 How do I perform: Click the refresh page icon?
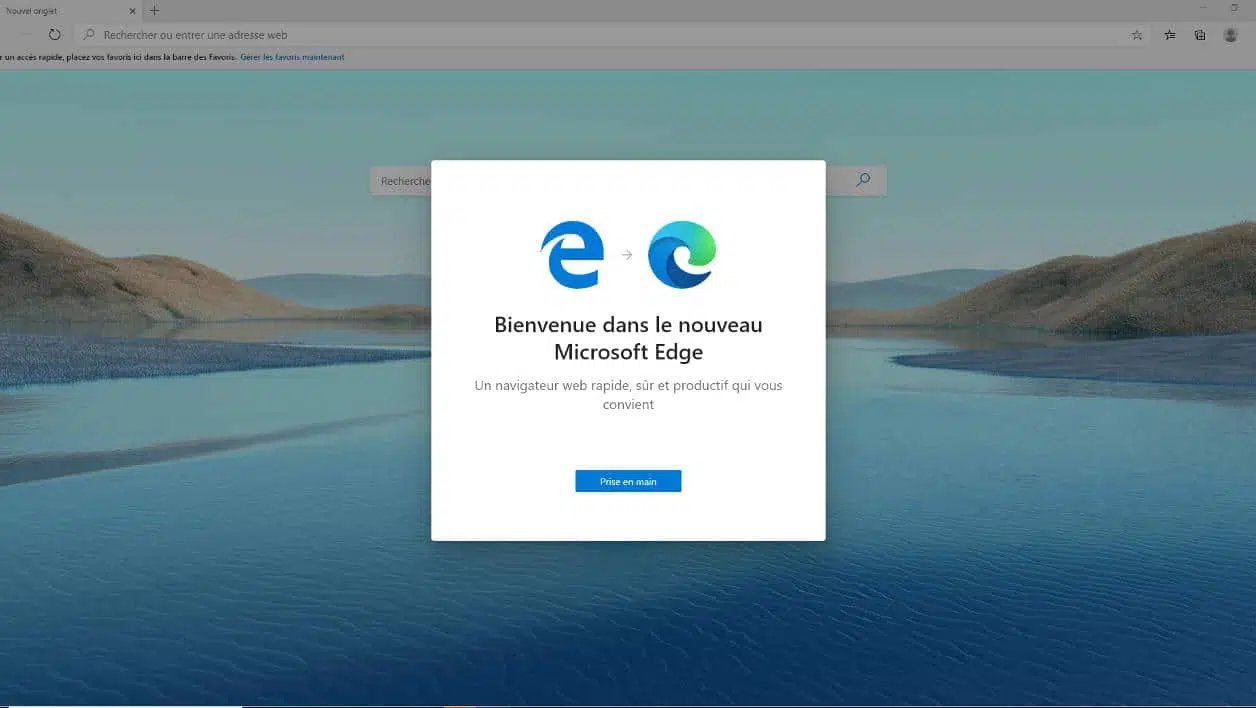coord(55,34)
